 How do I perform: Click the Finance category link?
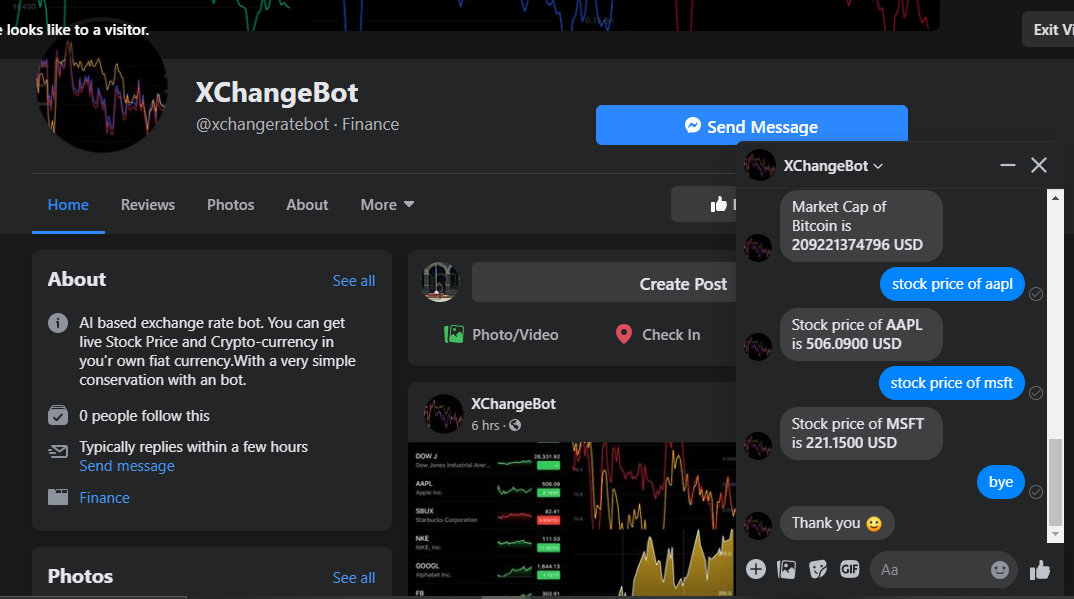(x=104, y=498)
